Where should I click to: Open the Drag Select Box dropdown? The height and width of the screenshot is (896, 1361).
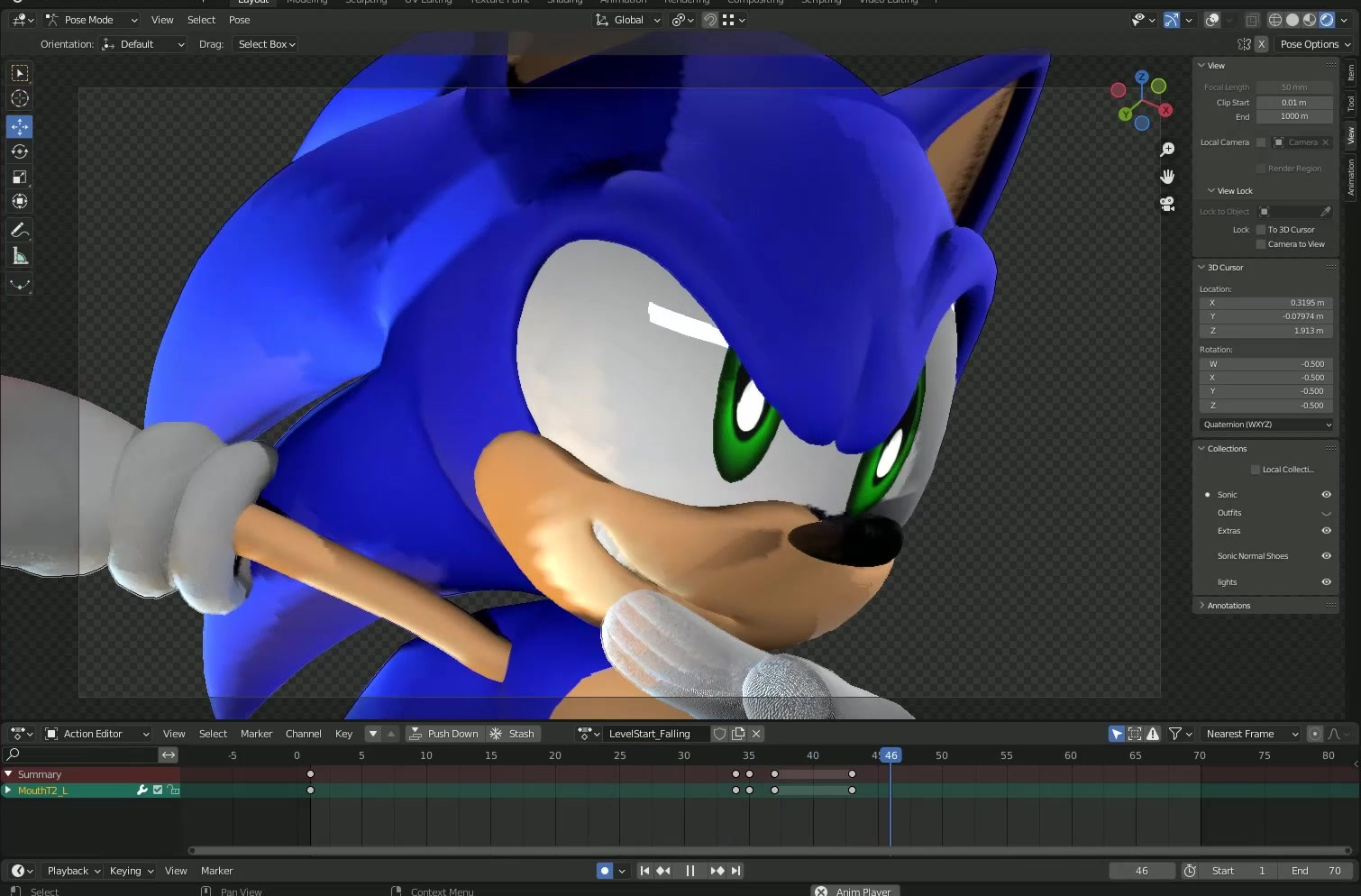coord(266,44)
